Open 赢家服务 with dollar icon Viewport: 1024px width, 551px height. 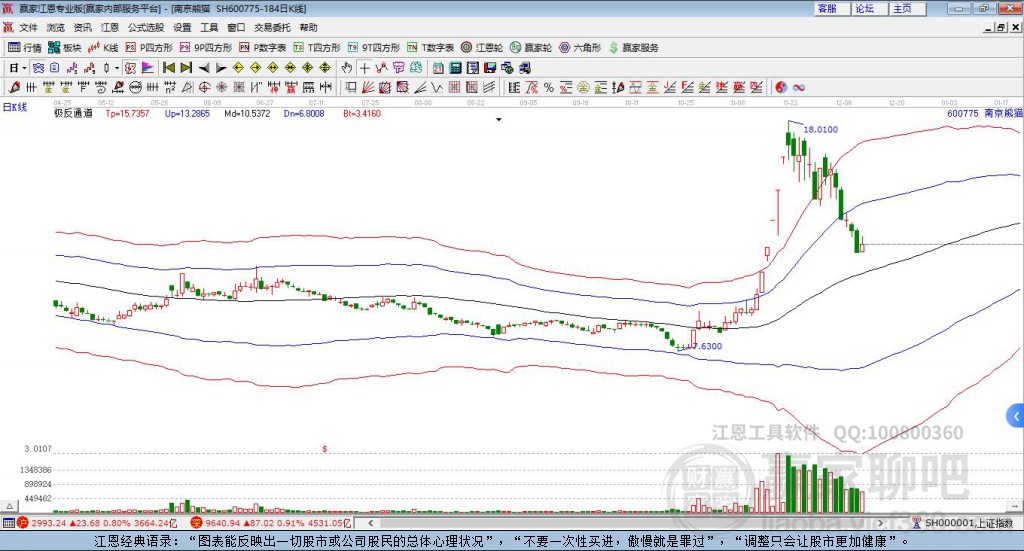(x=633, y=48)
